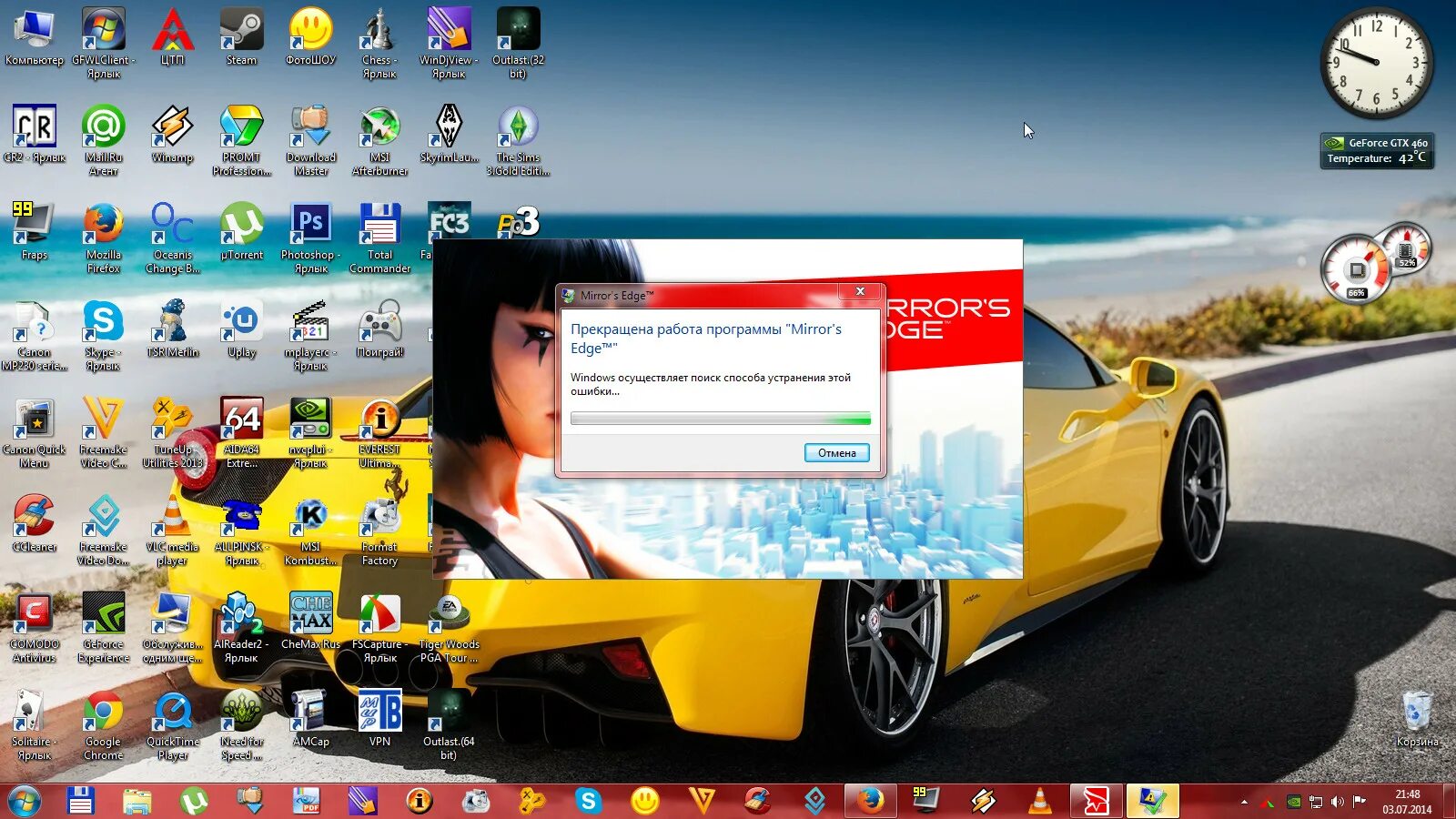The width and height of the screenshot is (1456, 819).
Task: Select the Mozilla Firefox desktop icon
Action: [104, 237]
